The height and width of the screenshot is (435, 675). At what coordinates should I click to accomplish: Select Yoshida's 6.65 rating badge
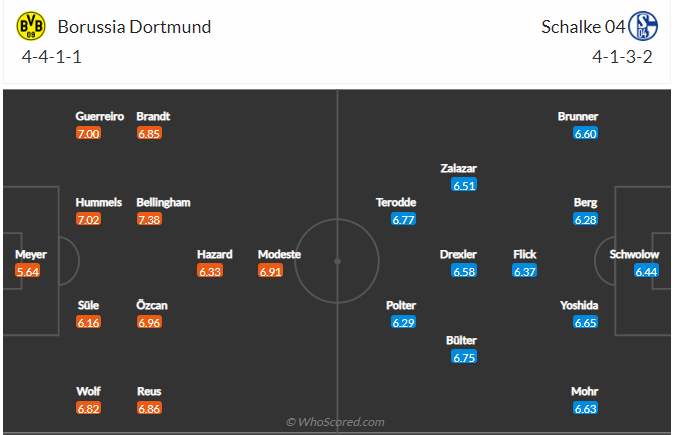[586, 322]
